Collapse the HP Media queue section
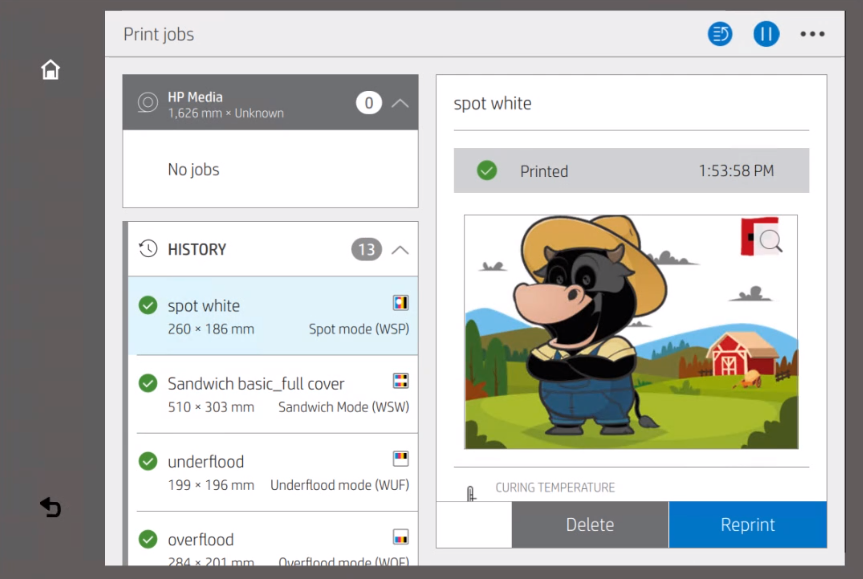This screenshot has height=579, width=863. click(x=400, y=103)
